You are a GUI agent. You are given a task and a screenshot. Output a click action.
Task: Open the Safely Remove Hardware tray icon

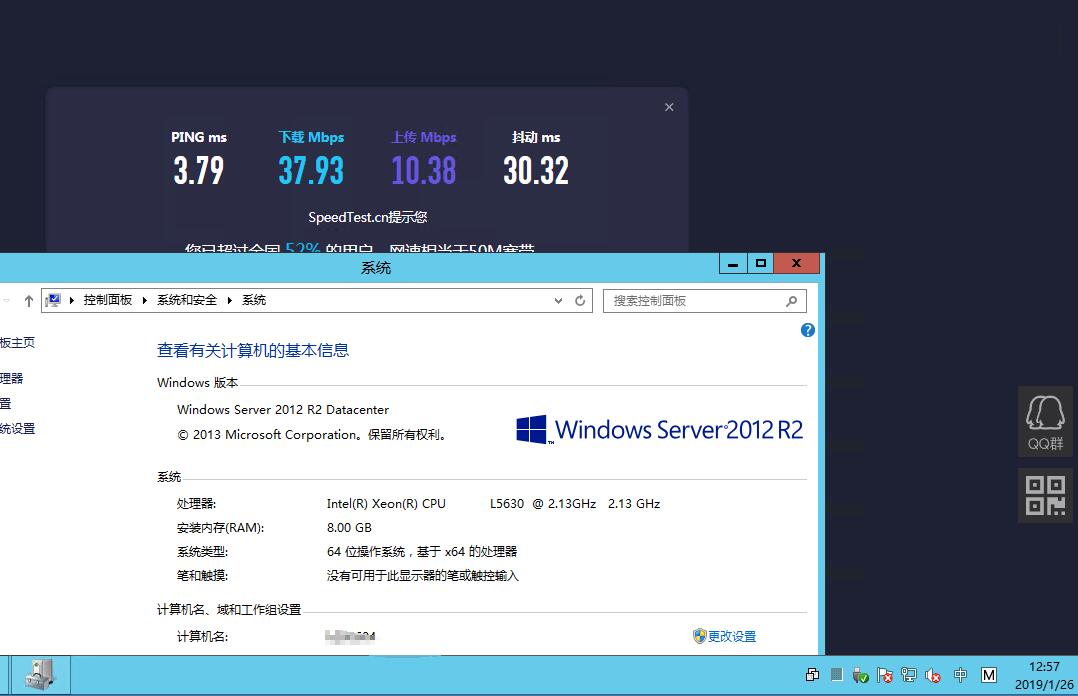coord(860,675)
